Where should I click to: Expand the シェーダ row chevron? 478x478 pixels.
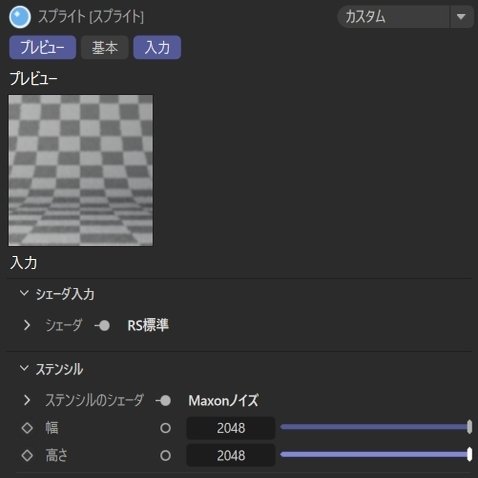pos(27,325)
